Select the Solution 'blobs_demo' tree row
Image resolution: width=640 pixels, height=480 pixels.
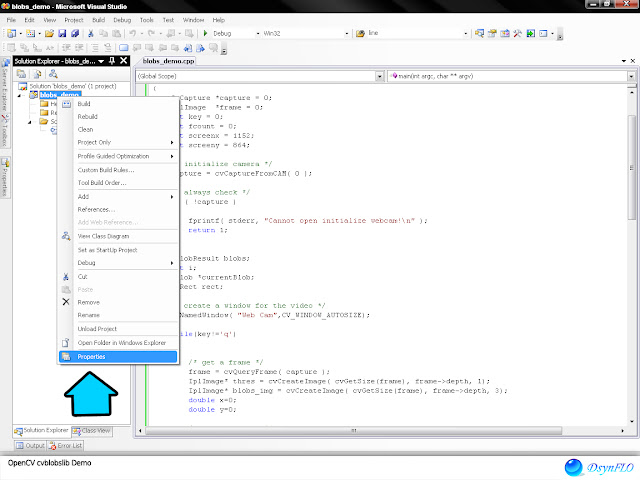(68, 86)
